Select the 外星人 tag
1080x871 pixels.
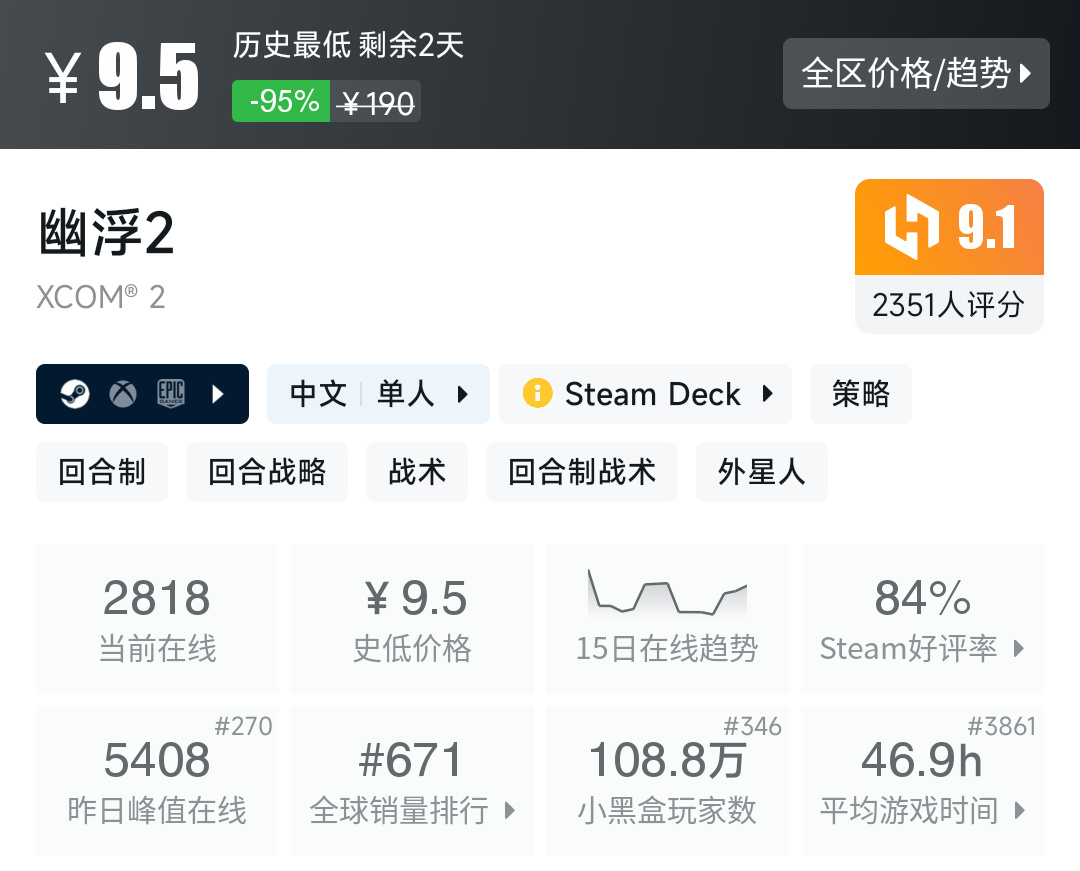pos(761,472)
